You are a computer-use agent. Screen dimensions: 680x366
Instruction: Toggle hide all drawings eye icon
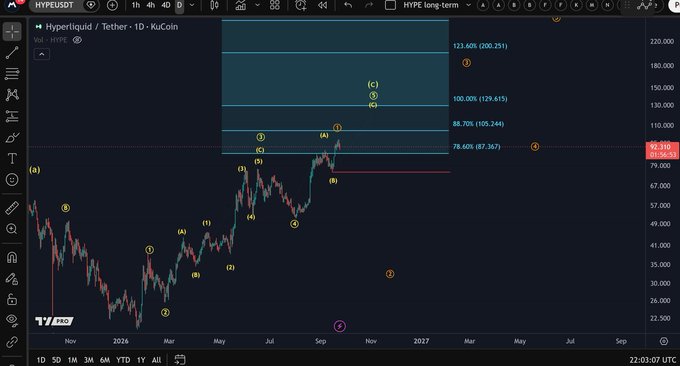click(x=12, y=320)
